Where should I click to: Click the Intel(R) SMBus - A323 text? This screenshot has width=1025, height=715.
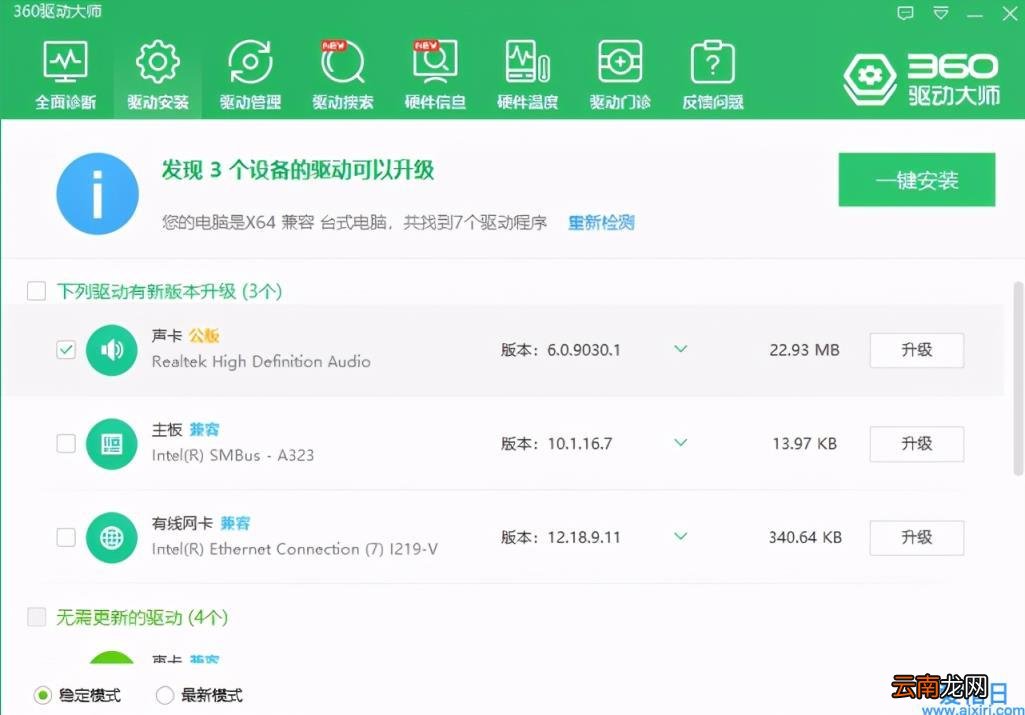pos(233,455)
